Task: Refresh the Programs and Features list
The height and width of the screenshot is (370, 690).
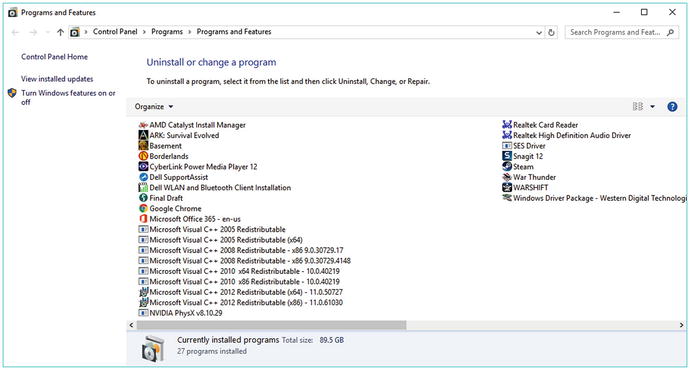Action: (x=551, y=32)
